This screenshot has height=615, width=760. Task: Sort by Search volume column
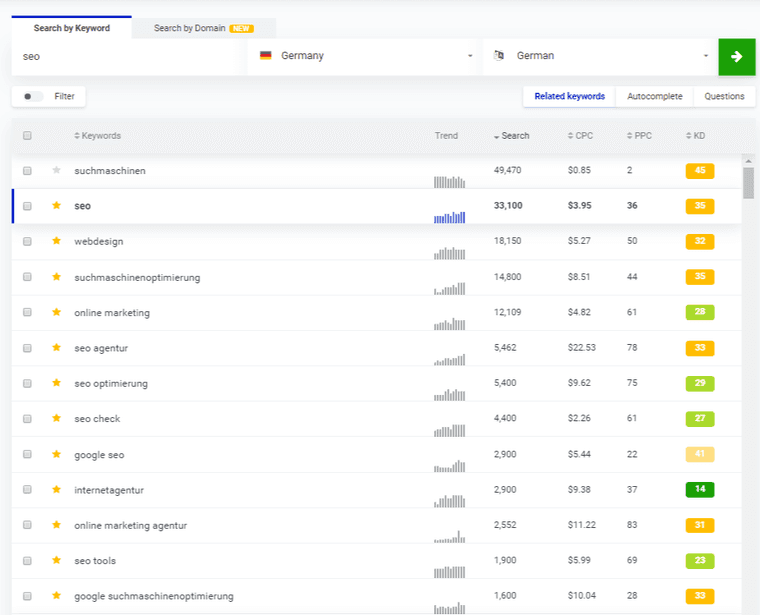511,136
